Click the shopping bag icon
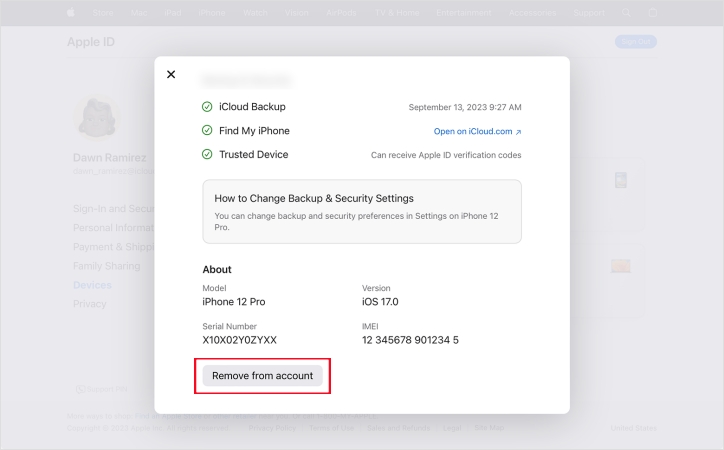 (652, 12)
